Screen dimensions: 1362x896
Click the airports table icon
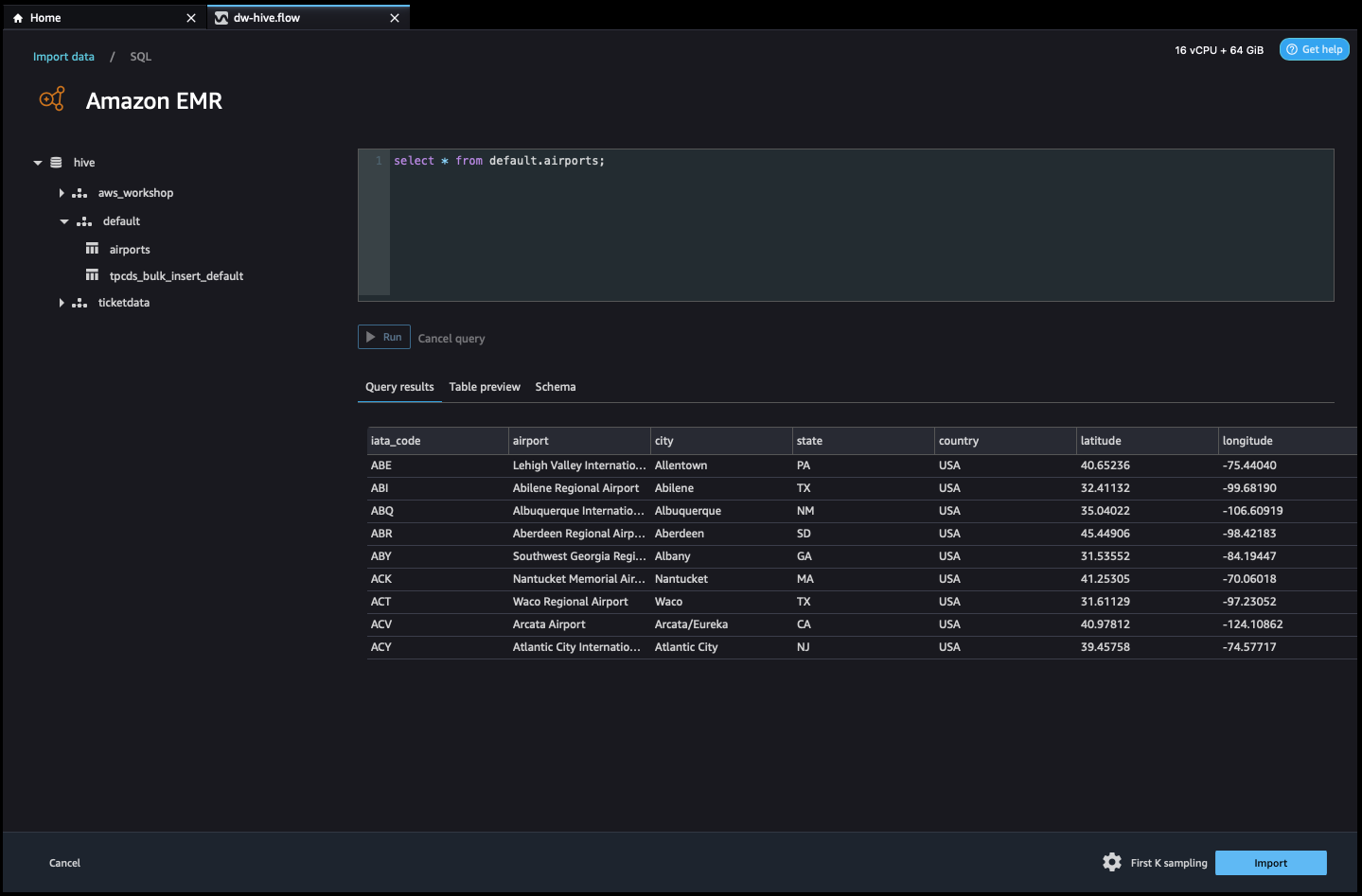[x=92, y=249]
